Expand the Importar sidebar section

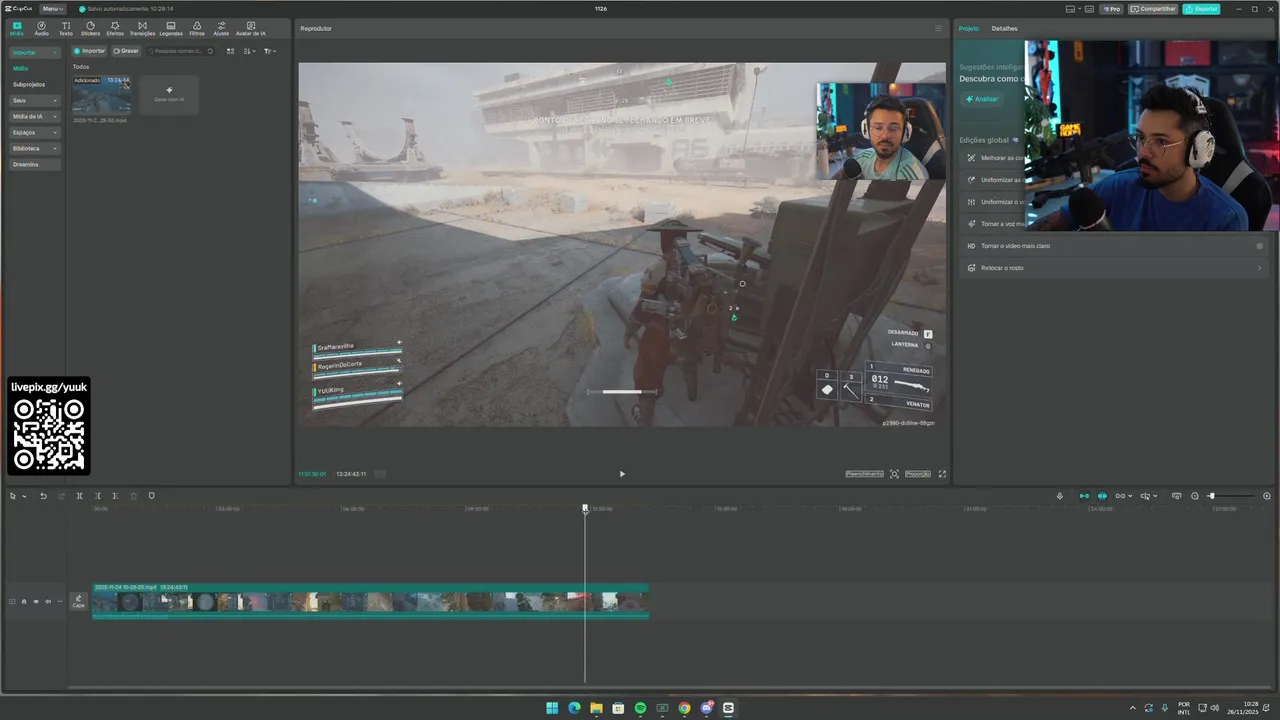[x=35, y=52]
